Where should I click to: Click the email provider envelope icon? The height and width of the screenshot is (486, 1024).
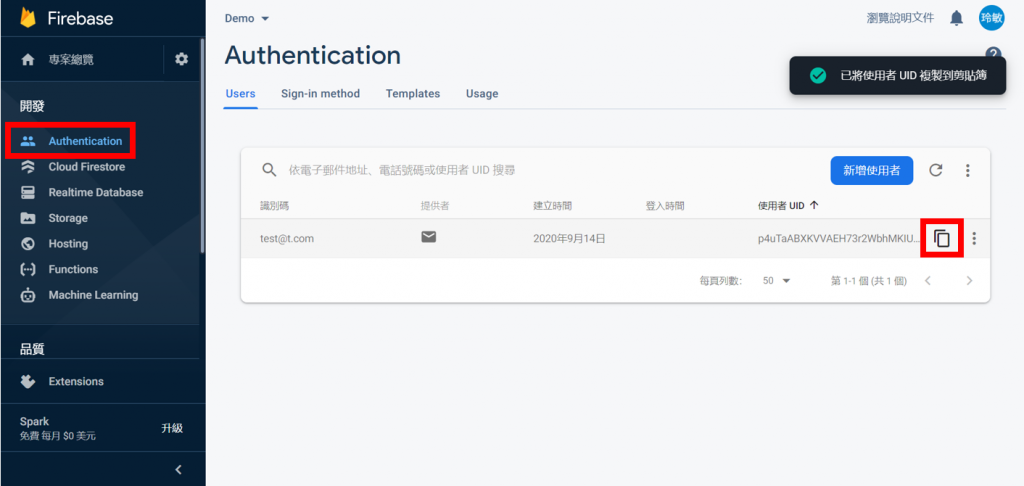(x=428, y=237)
